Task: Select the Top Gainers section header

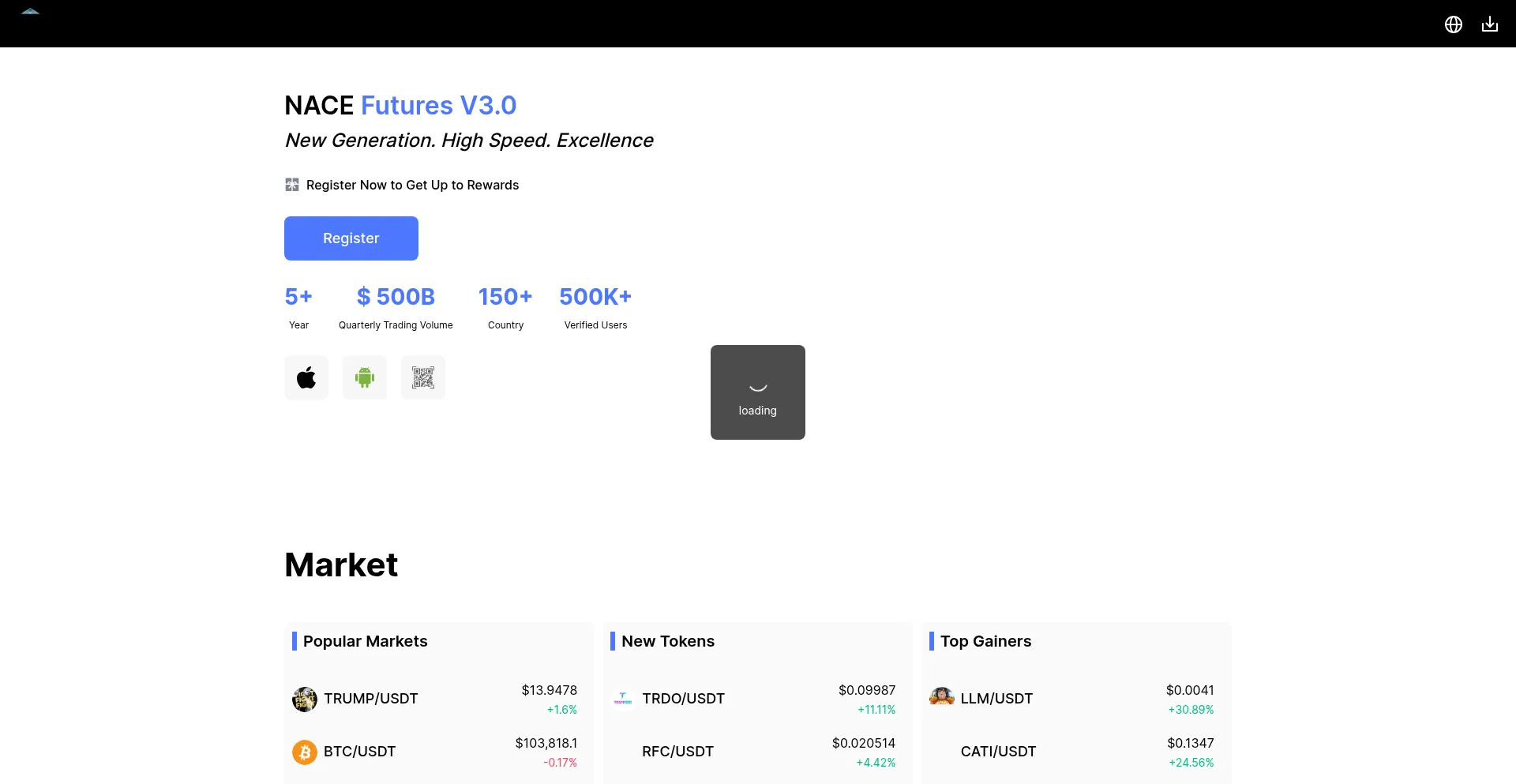Action: click(x=985, y=641)
